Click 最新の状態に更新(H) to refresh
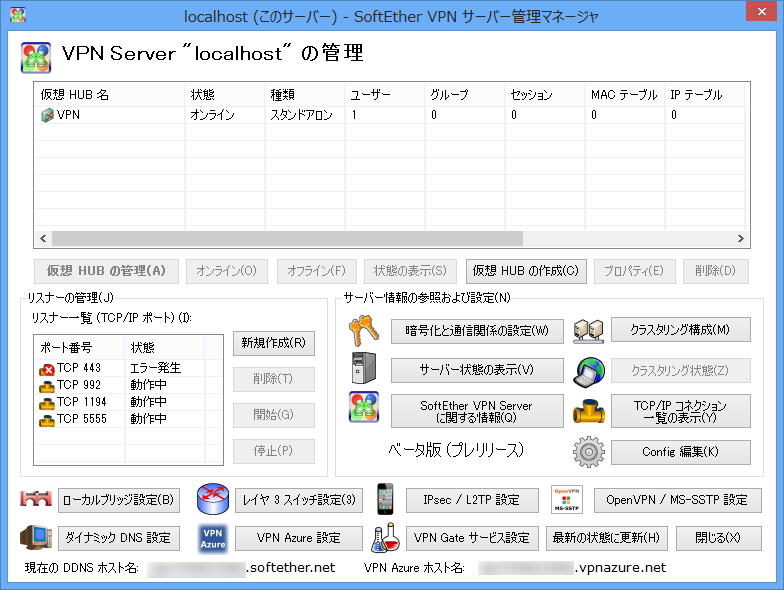This screenshot has width=784, height=590. pos(606,538)
